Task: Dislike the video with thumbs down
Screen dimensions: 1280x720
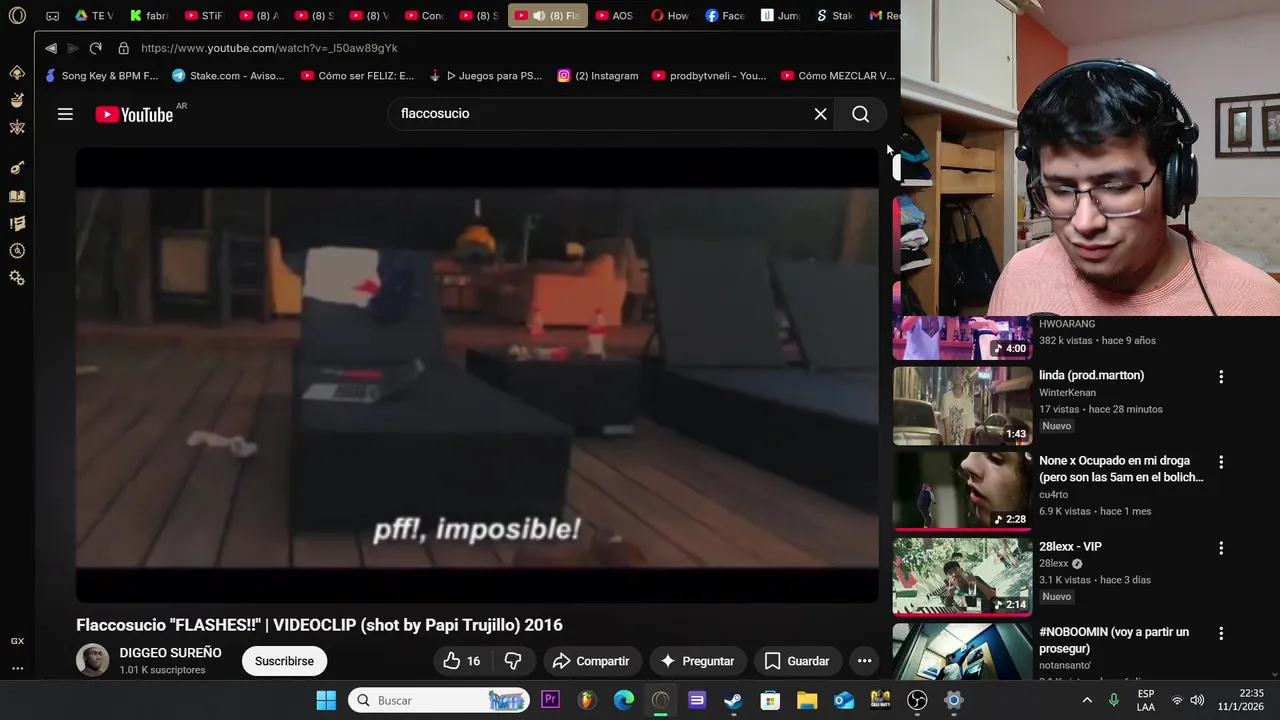Action: [513, 661]
